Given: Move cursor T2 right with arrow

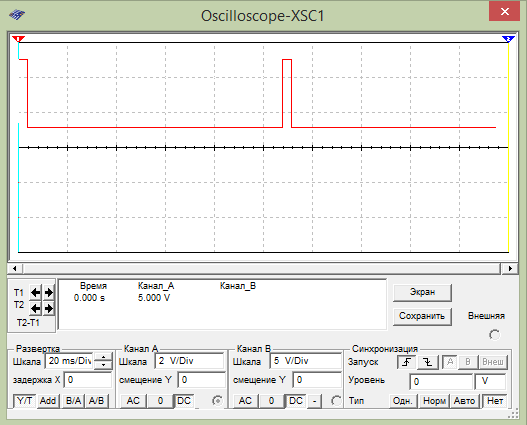Looking at the screenshot, I should point(49,308).
